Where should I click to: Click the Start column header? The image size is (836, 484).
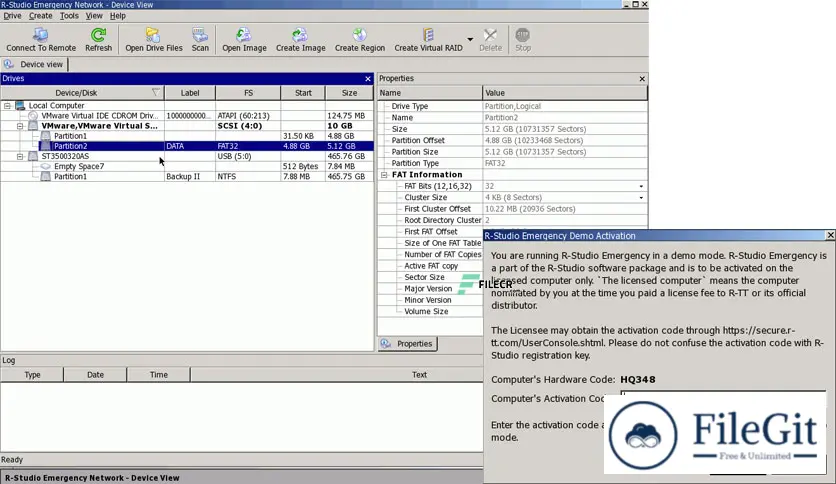tap(303, 93)
